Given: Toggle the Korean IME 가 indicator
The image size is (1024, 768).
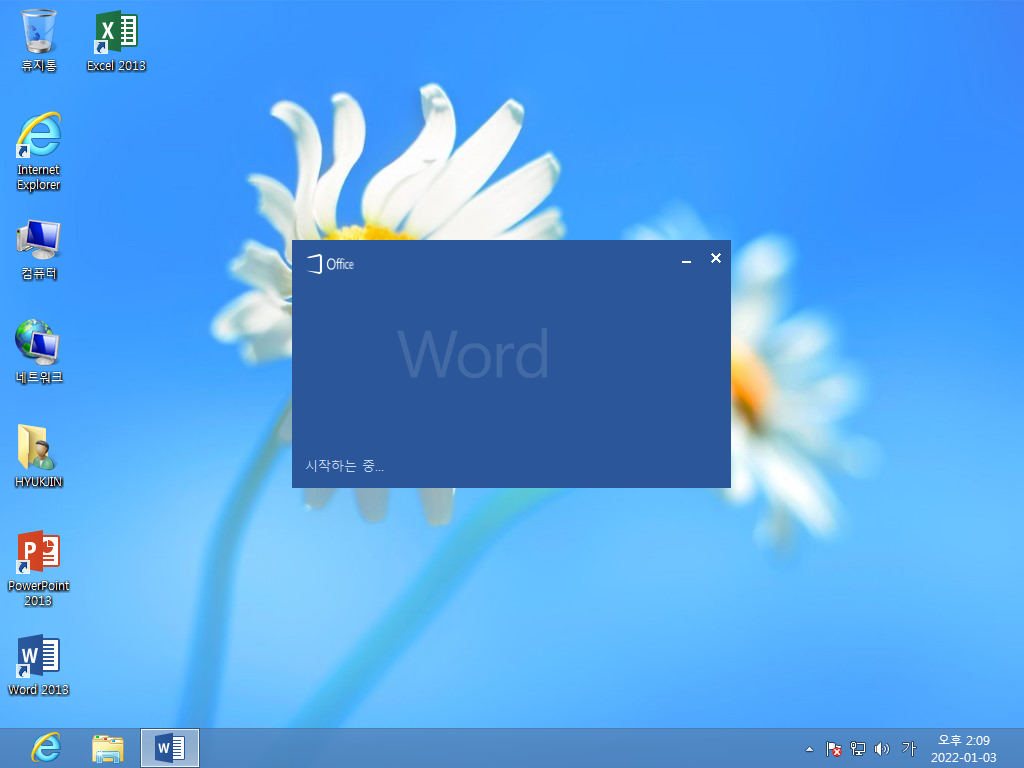Looking at the screenshot, I should pyautogui.click(x=909, y=748).
